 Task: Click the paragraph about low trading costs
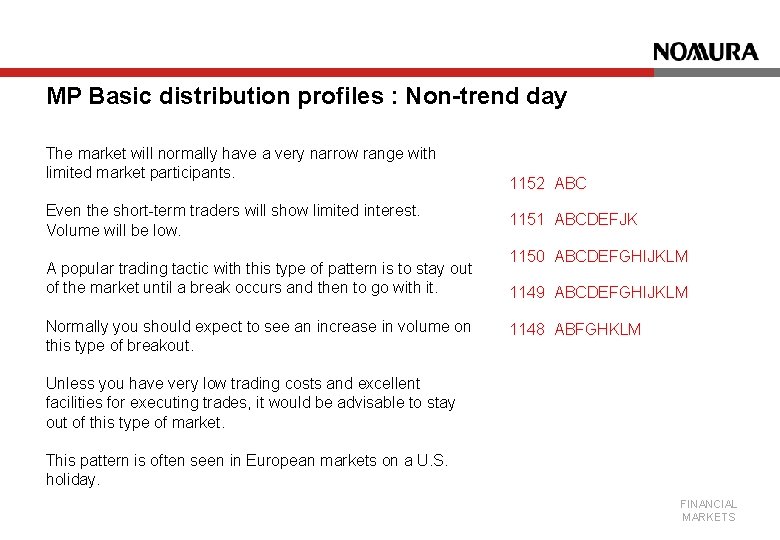click(250, 403)
